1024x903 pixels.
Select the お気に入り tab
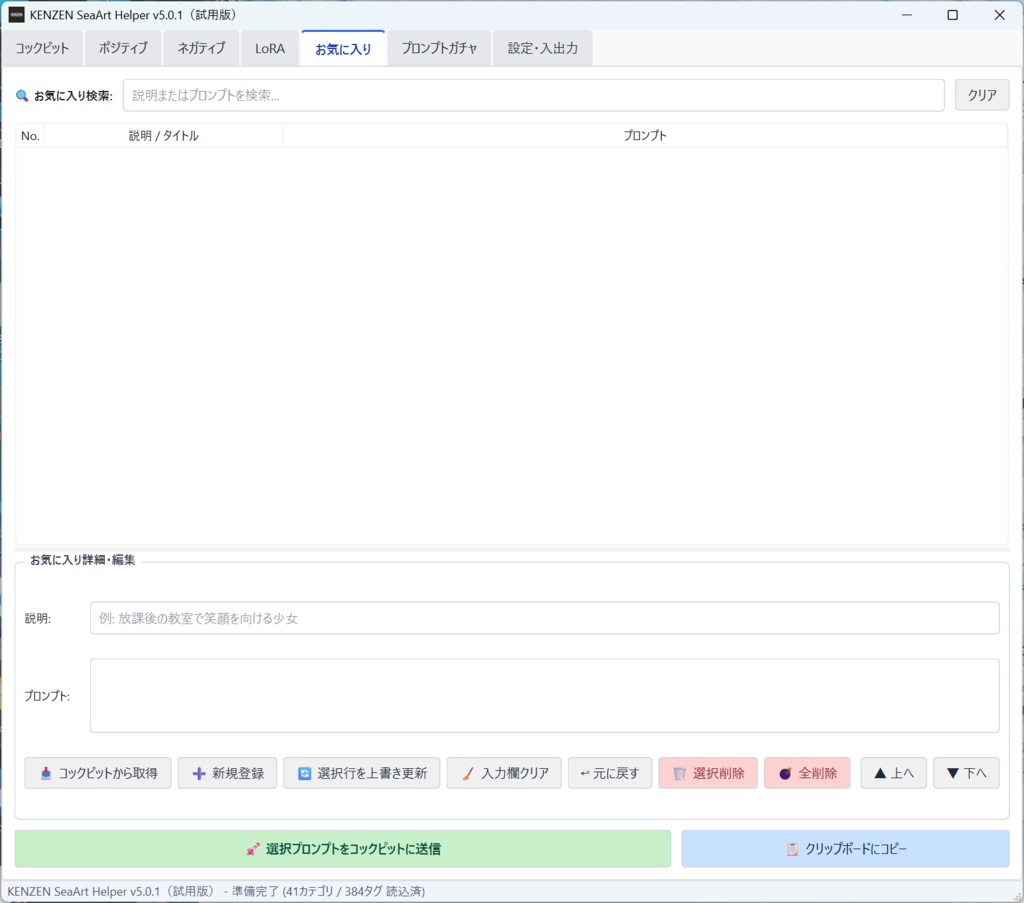(344, 49)
